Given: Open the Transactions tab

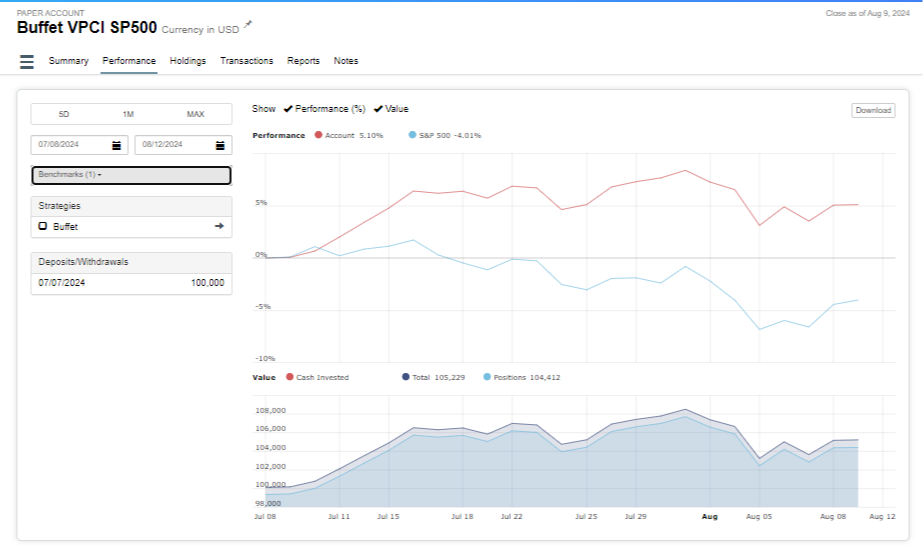Looking at the screenshot, I should (246, 61).
